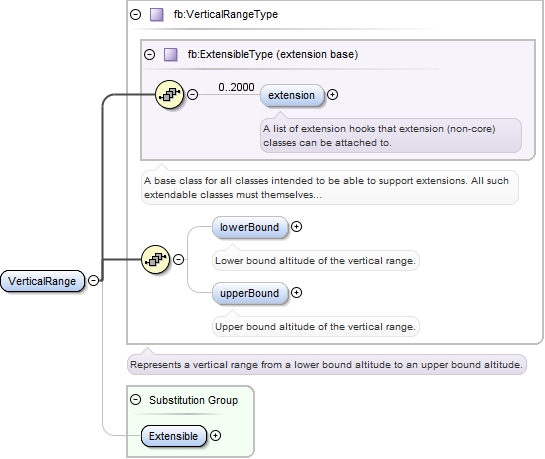Expand the lowerBound element
Viewport: 545px width, 459px height.
[296, 227]
